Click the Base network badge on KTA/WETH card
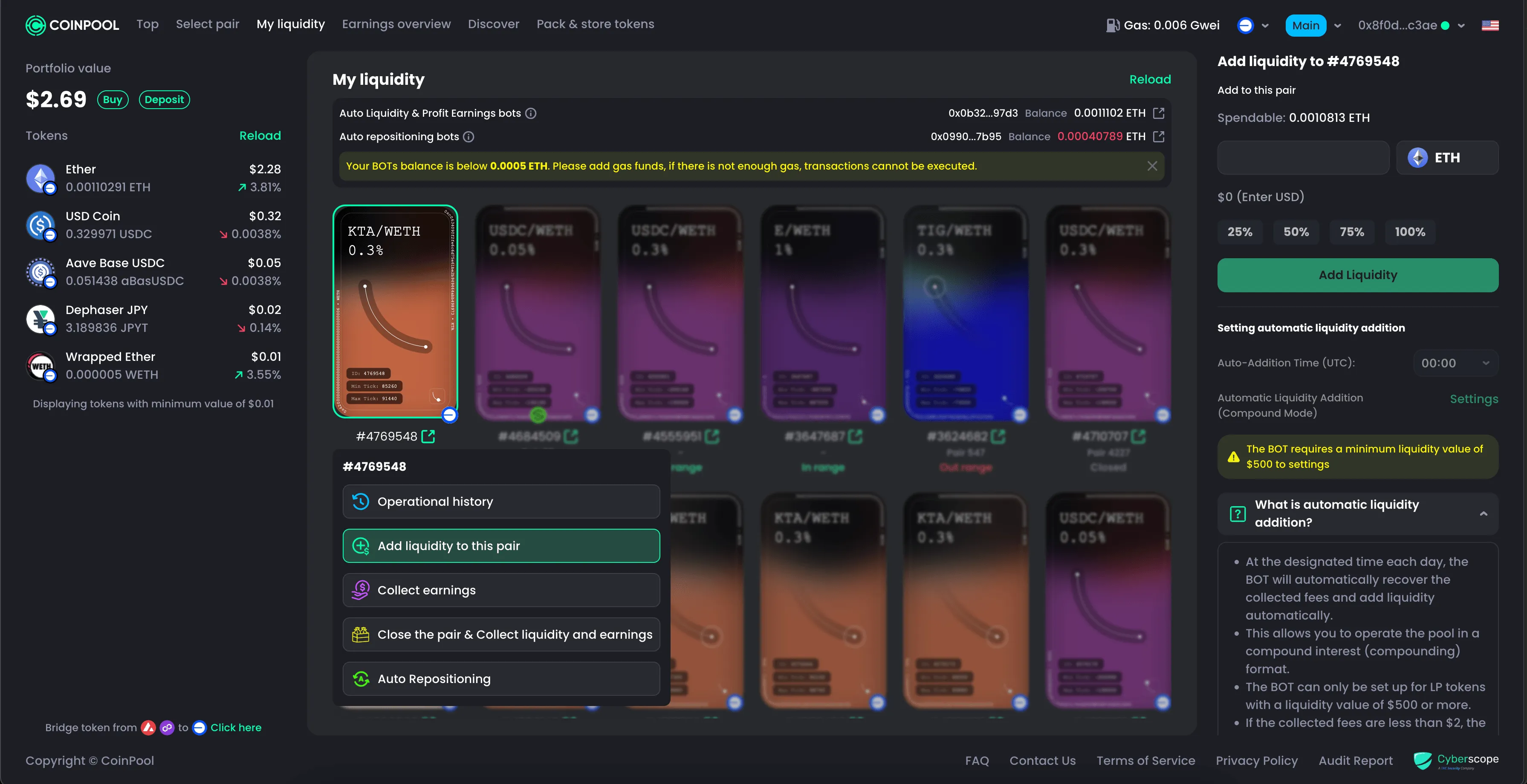Screen dimensions: 1527x784 pos(450,415)
